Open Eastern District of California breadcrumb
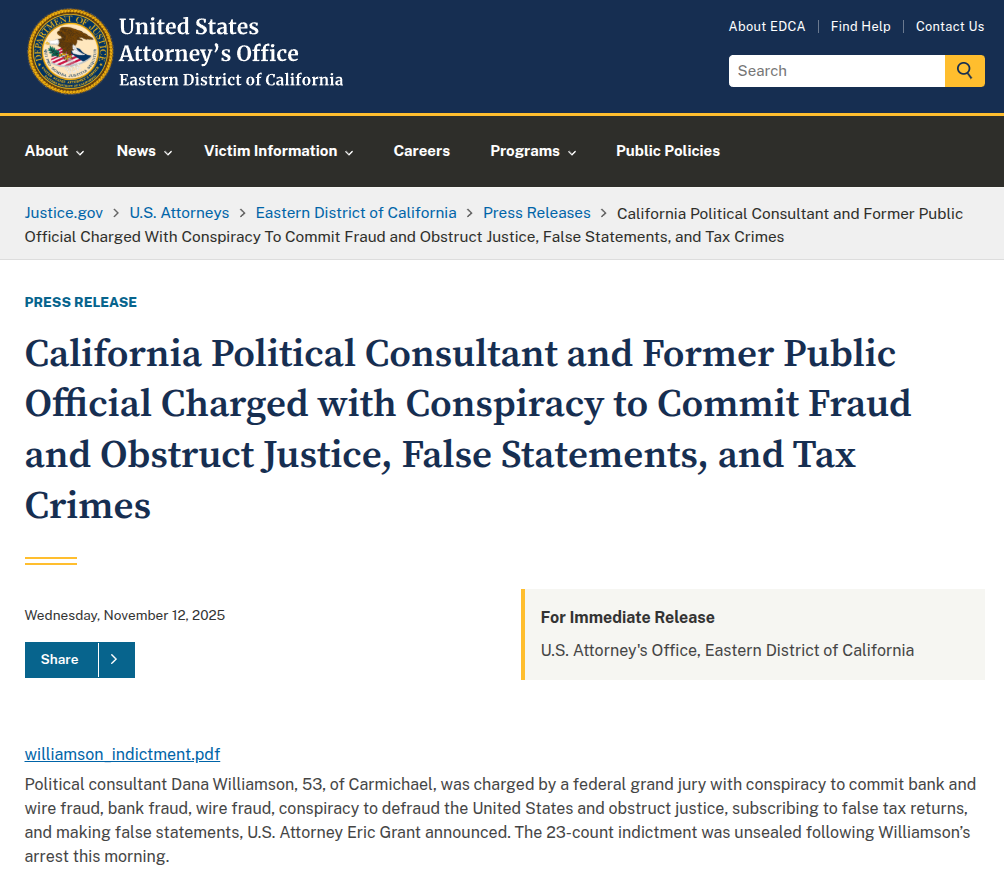The image size is (1004, 884). [356, 213]
